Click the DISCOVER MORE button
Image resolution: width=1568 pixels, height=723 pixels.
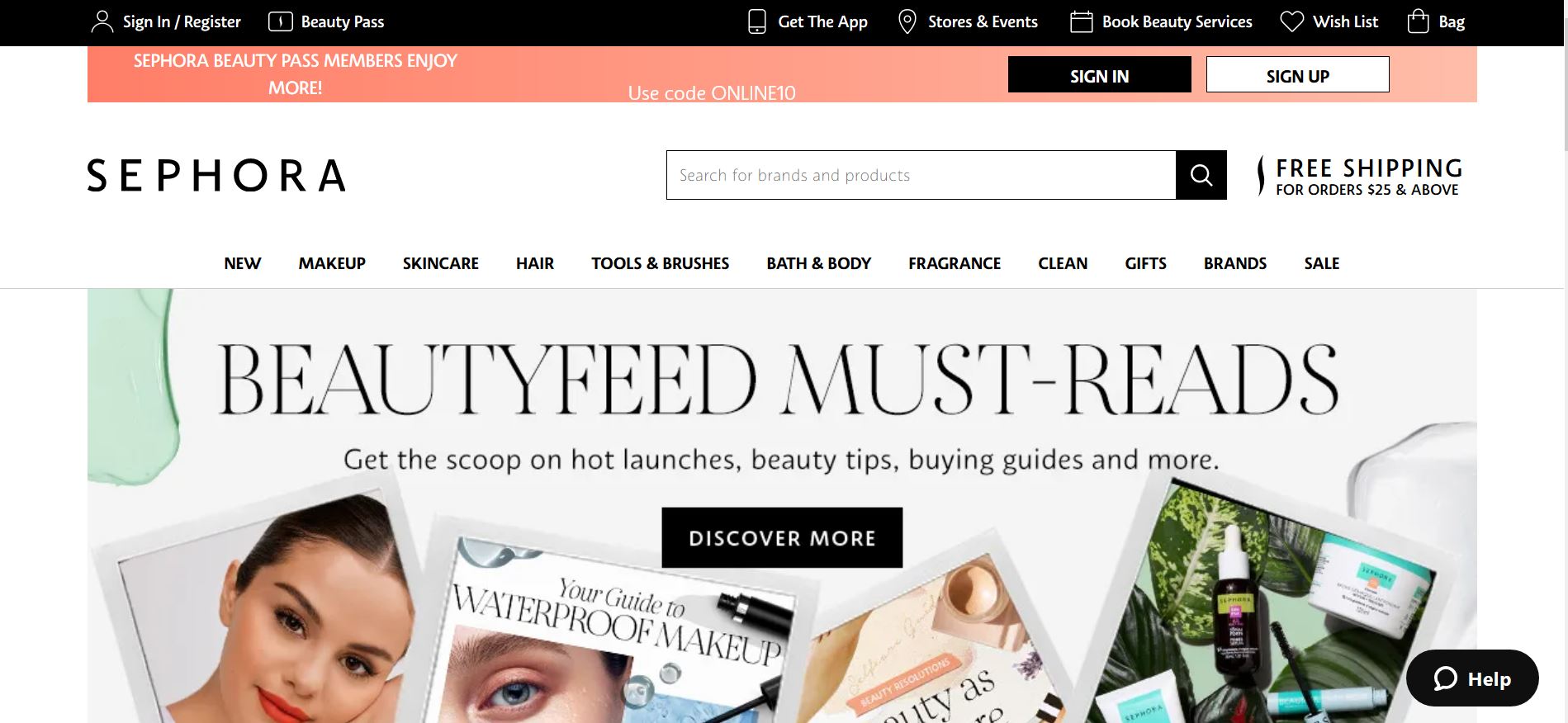[782, 537]
